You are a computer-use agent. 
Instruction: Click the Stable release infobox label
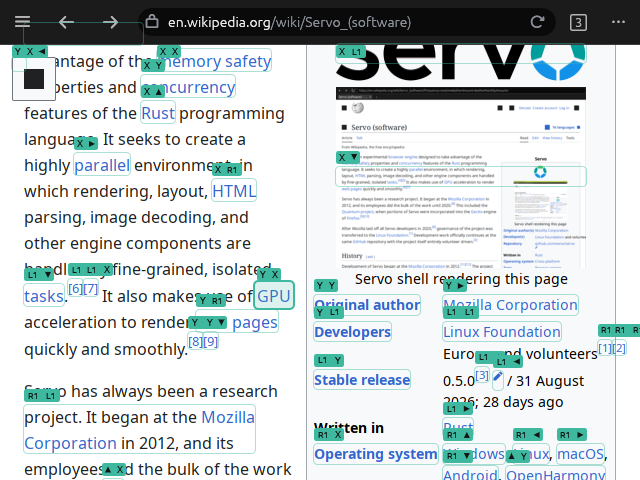(362, 380)
